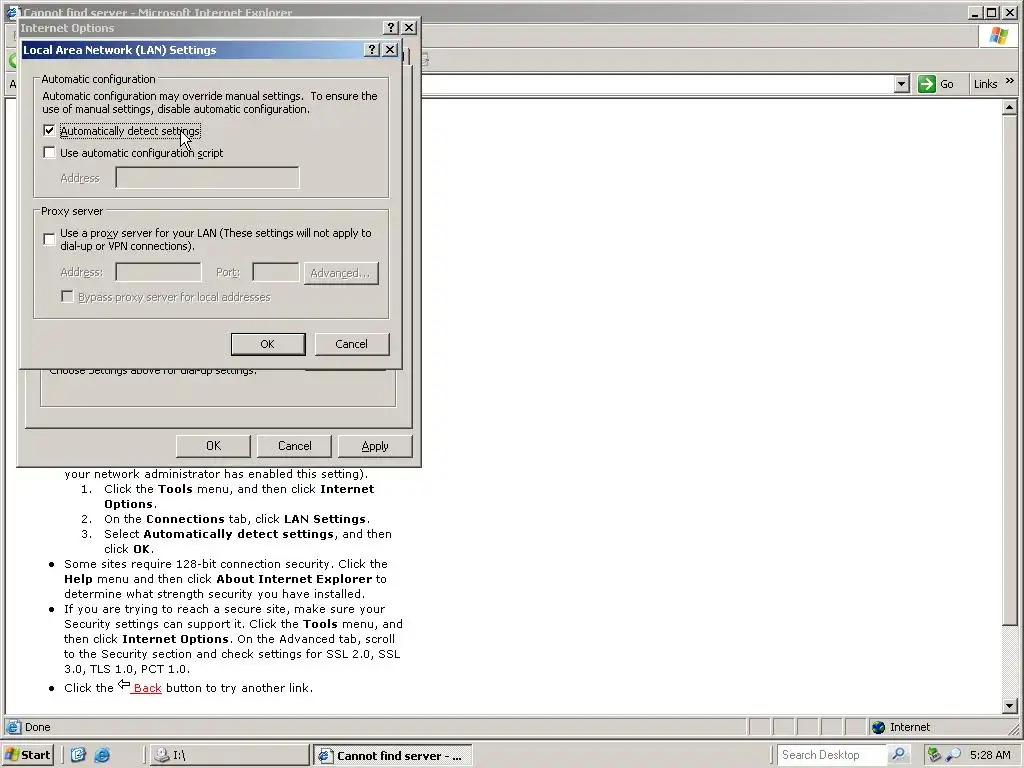Close the LAN Settings dialog
1024x768 pixels.
tap(390, 50)
